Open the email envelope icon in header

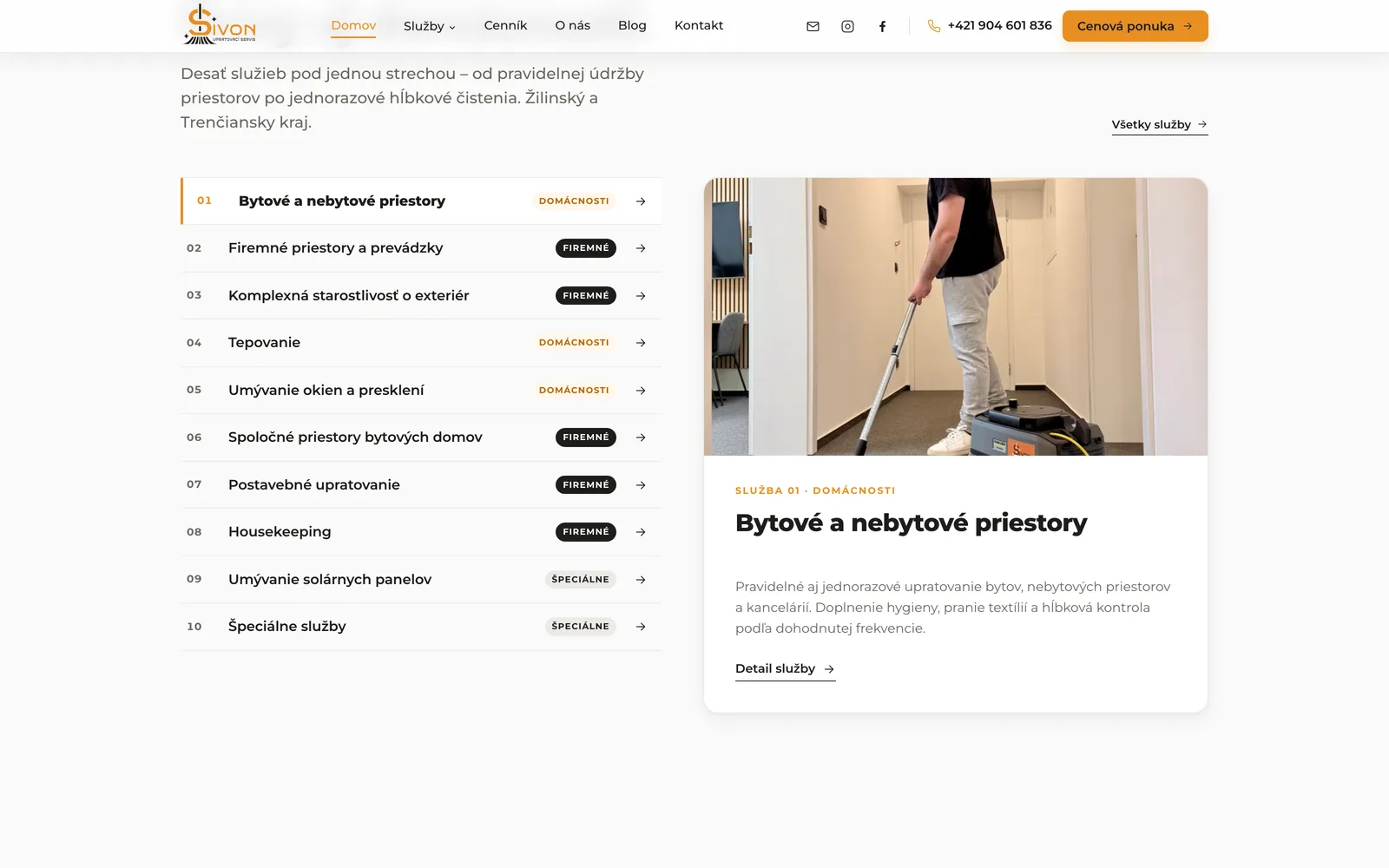tap(813, 26)
